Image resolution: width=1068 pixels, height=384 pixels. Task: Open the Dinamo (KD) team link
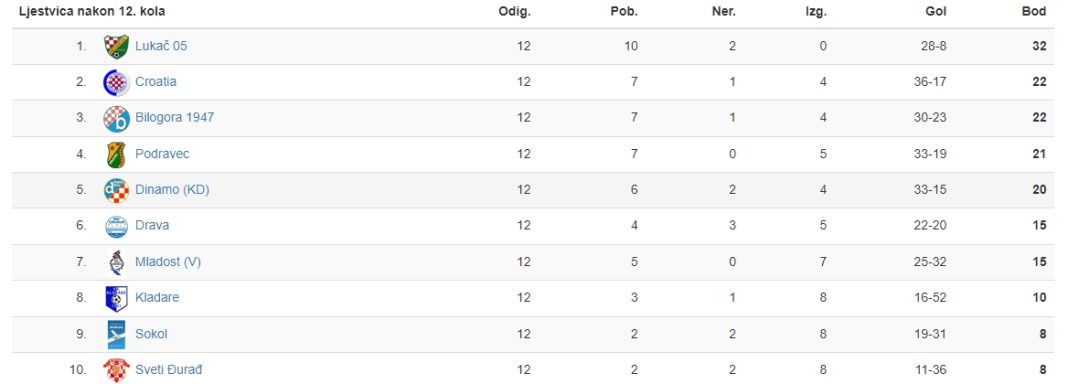tap(172, 190)
